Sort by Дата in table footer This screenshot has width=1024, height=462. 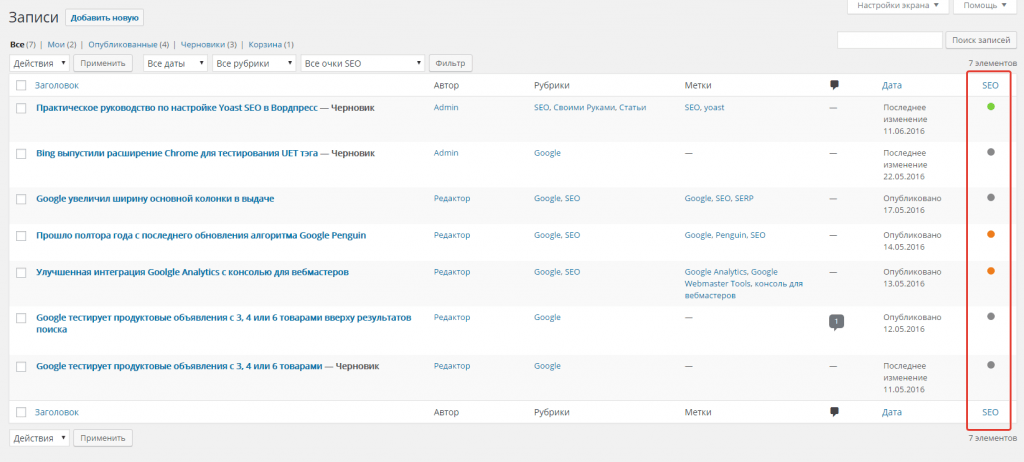[x=891, y=412]
